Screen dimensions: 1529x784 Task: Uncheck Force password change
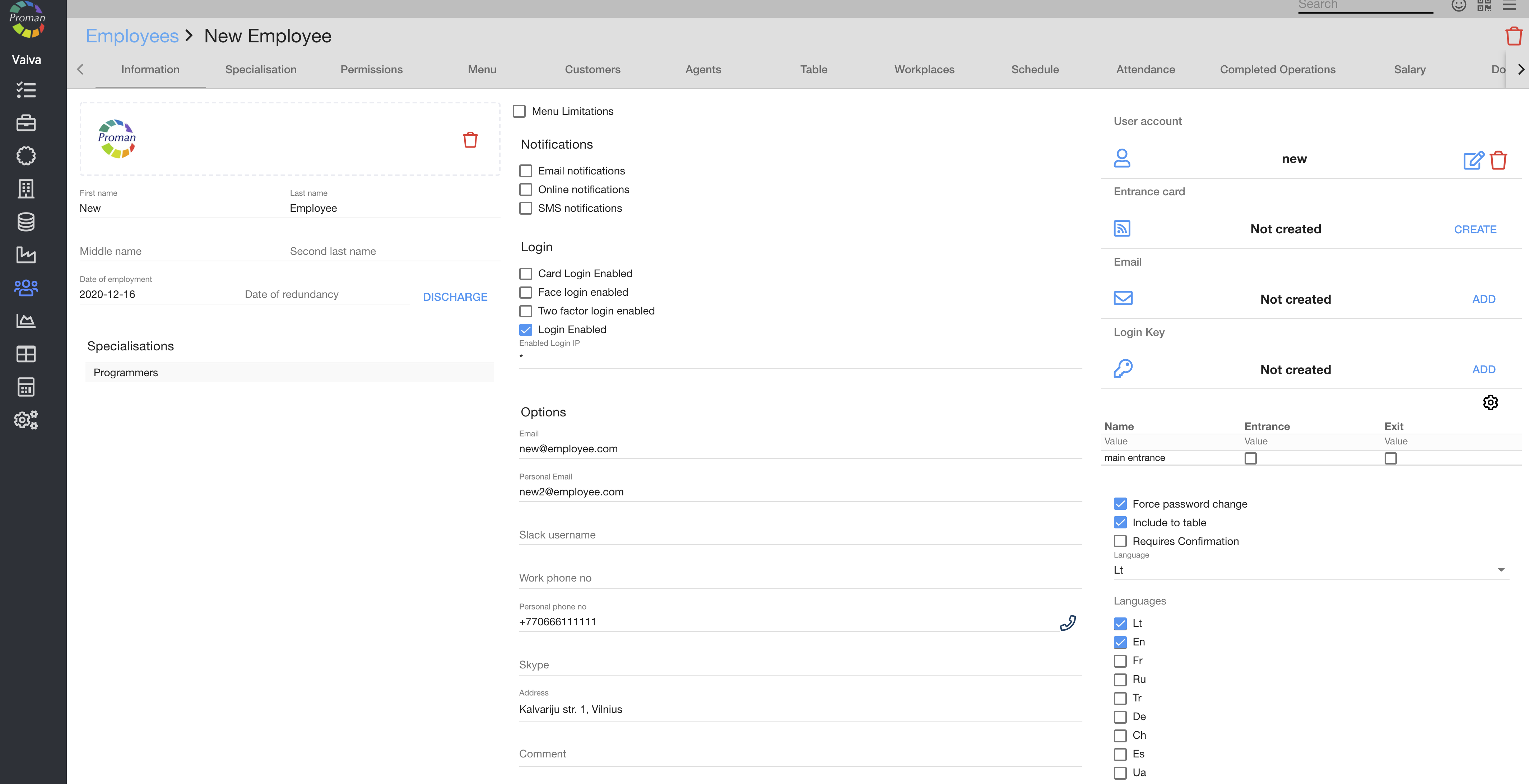[1120, 504]
